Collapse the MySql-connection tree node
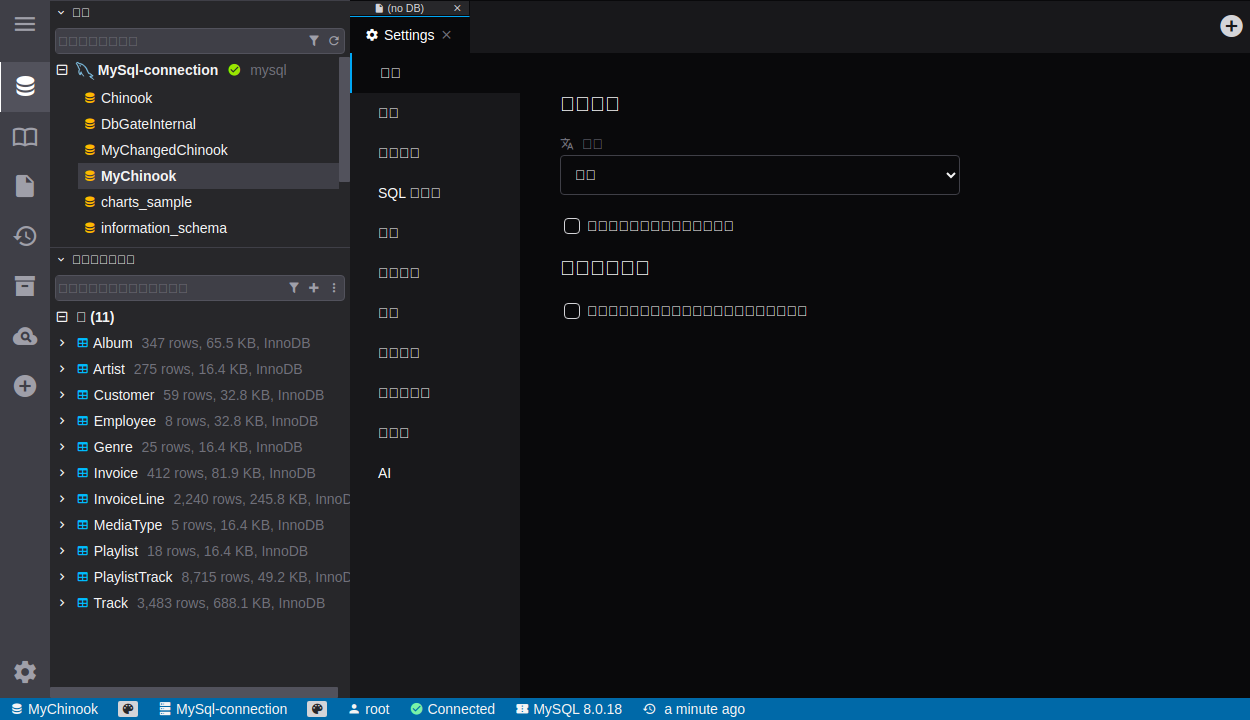Screen dimensions: 1250x720 pyautogui.click(x=62, y=70)
